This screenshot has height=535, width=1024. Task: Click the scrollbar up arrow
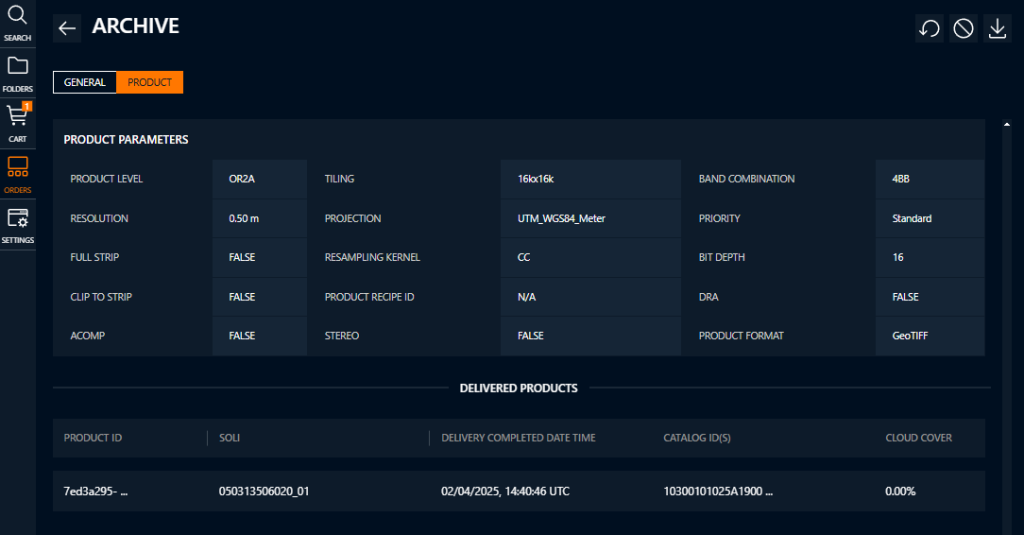click(x=1006, y=125)
